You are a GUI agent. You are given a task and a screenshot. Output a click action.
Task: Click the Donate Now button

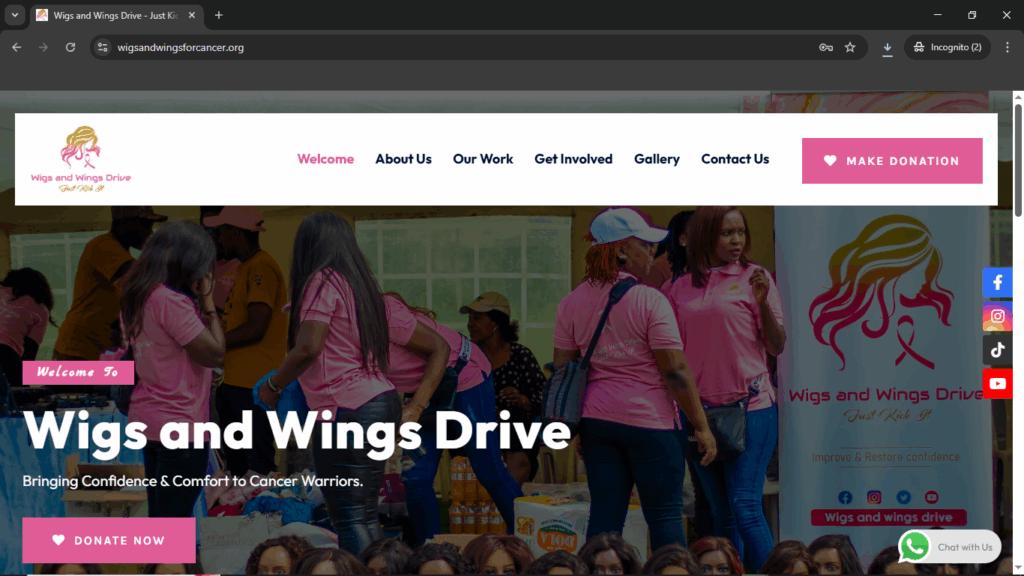(109, 540)
